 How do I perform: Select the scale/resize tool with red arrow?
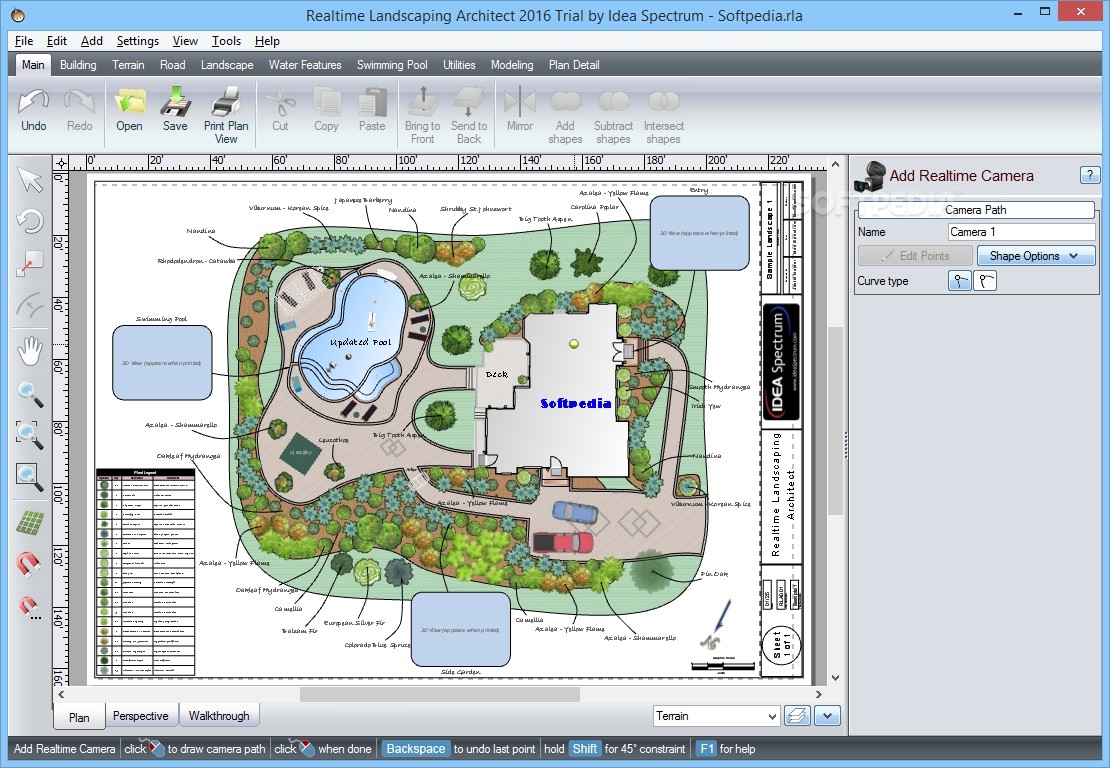coord(30,263)
